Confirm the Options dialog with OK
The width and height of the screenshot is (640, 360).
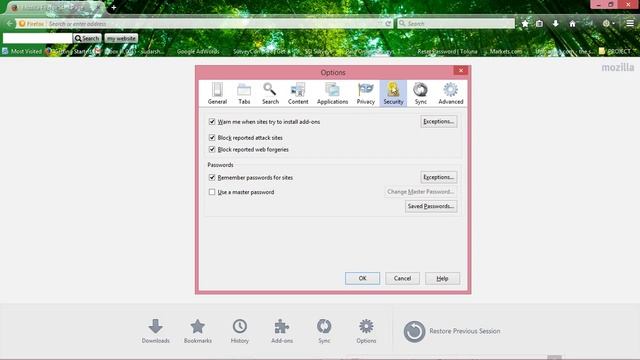[x=362, y=278]
